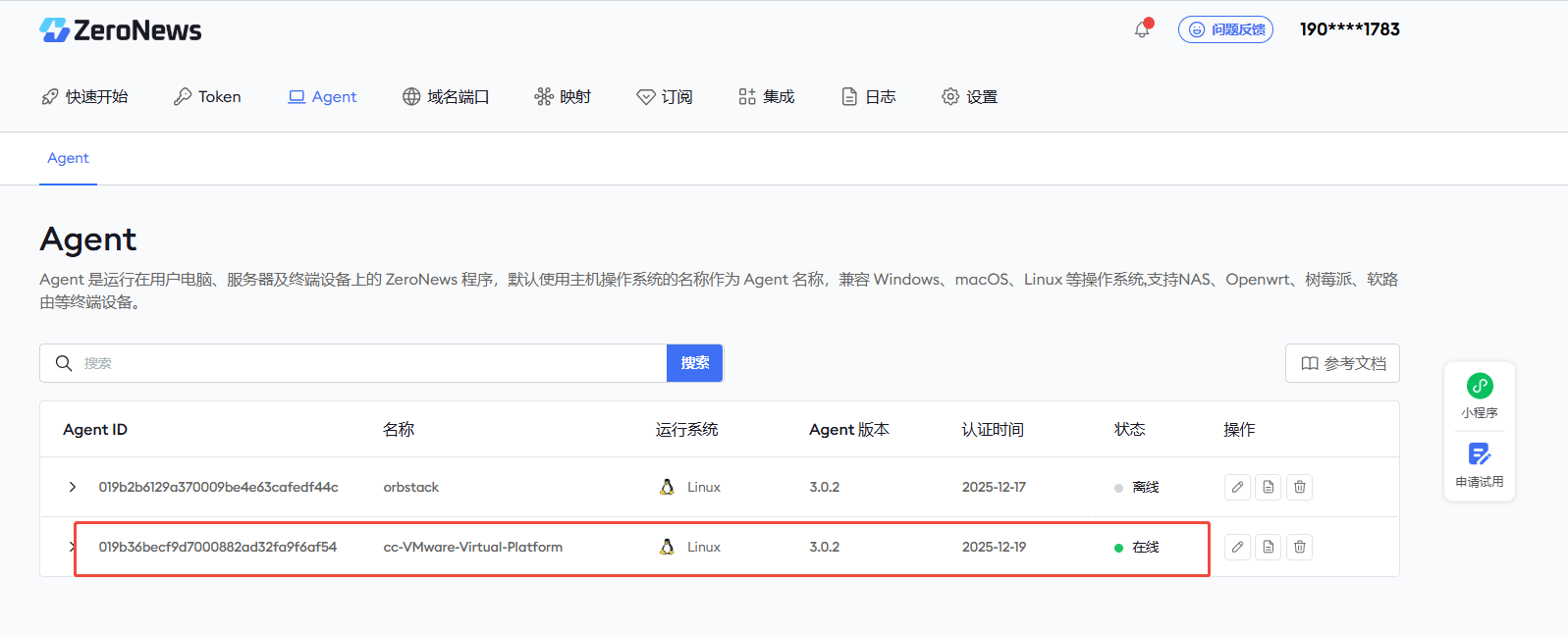Open document icon for cc-VMware-Virtual-Platform agent

point(1269,547)
